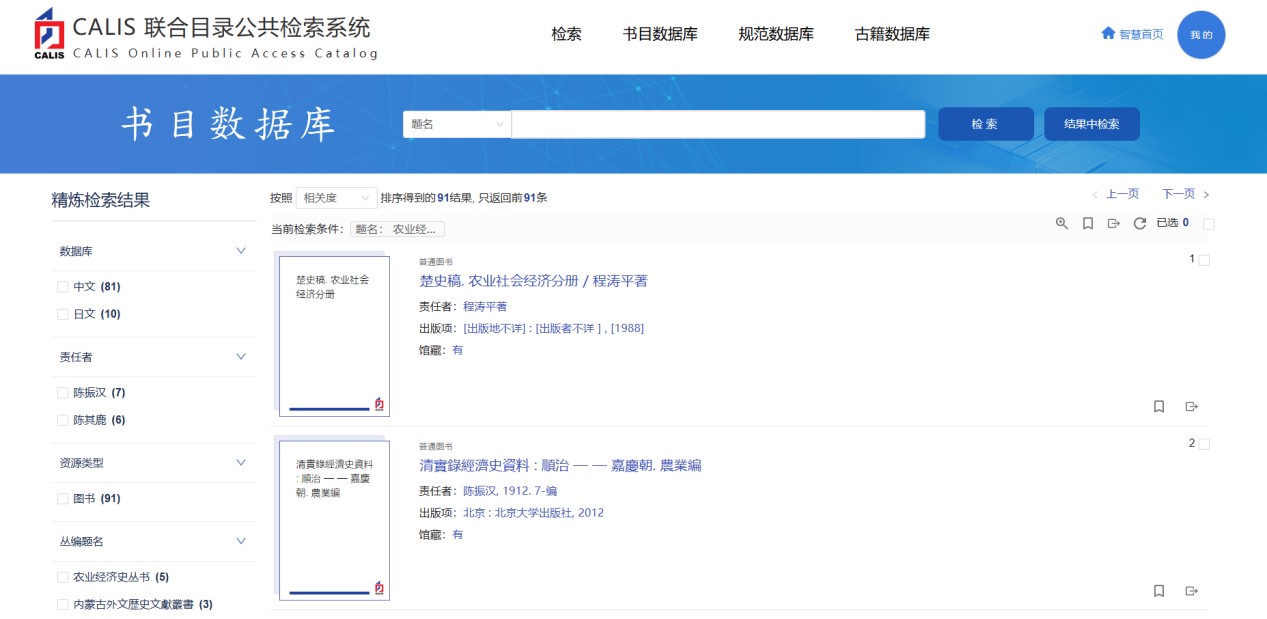Click the CALIS logo icon
This screenshot has height=619, width=1267.
click(49, 34)
